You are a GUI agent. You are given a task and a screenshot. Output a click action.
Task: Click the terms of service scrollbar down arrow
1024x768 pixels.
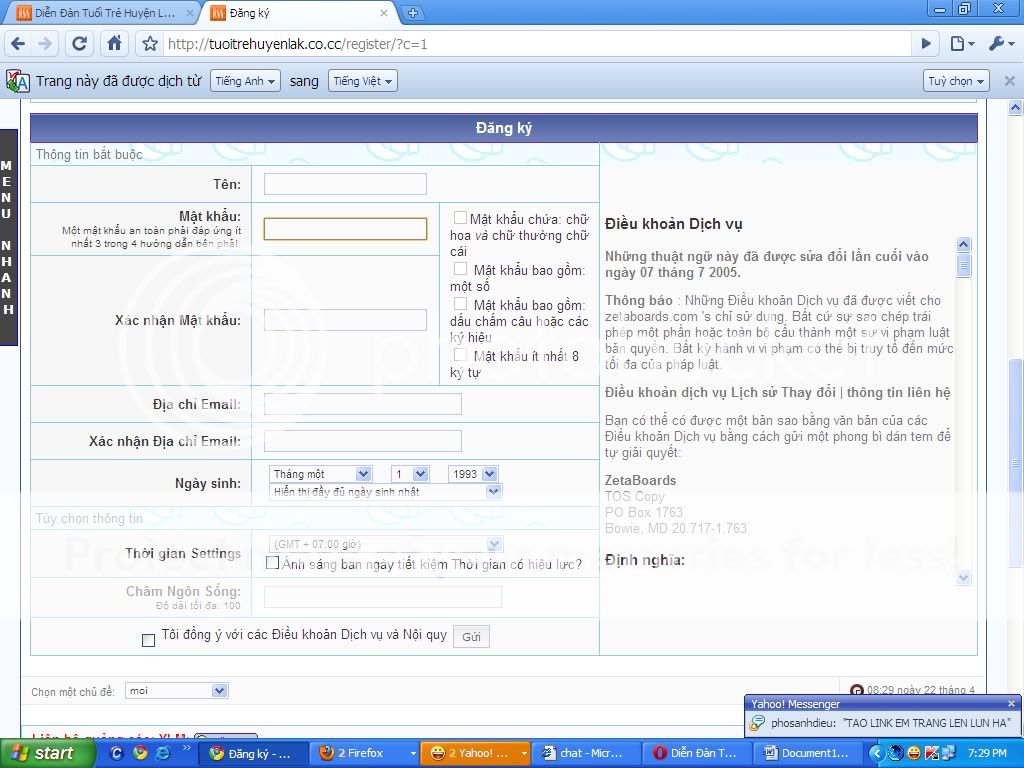tap(964, 577)
